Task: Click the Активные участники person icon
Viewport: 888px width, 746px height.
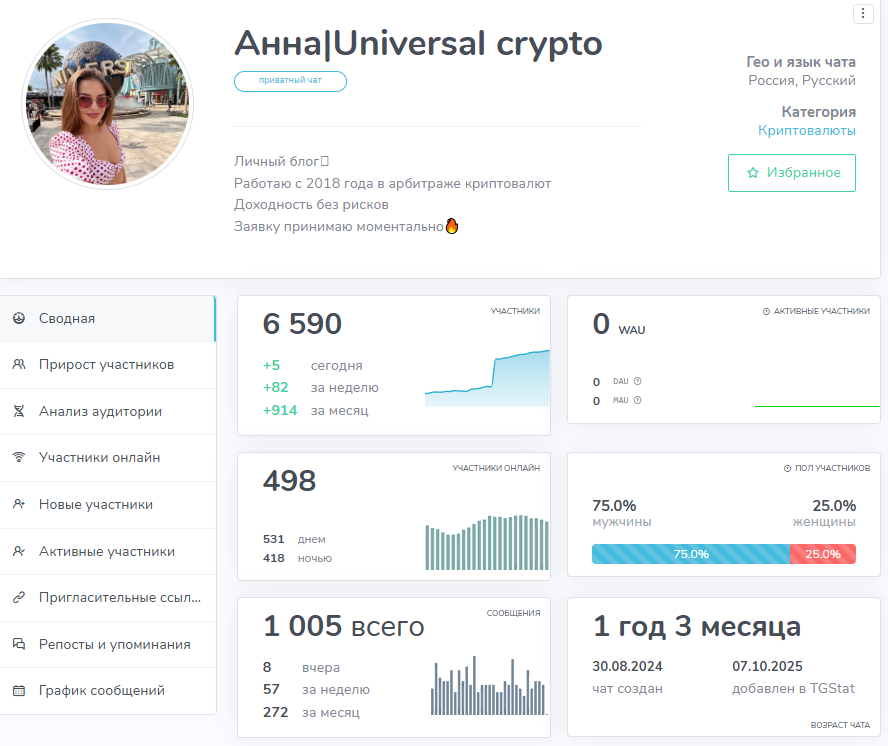Action: 19,551
